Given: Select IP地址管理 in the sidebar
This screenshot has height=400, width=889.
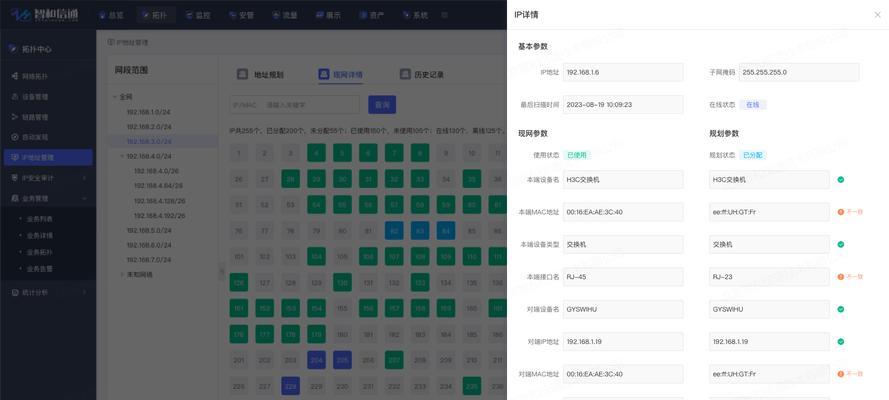Looking at the screenshot, I should pos(48,158).
